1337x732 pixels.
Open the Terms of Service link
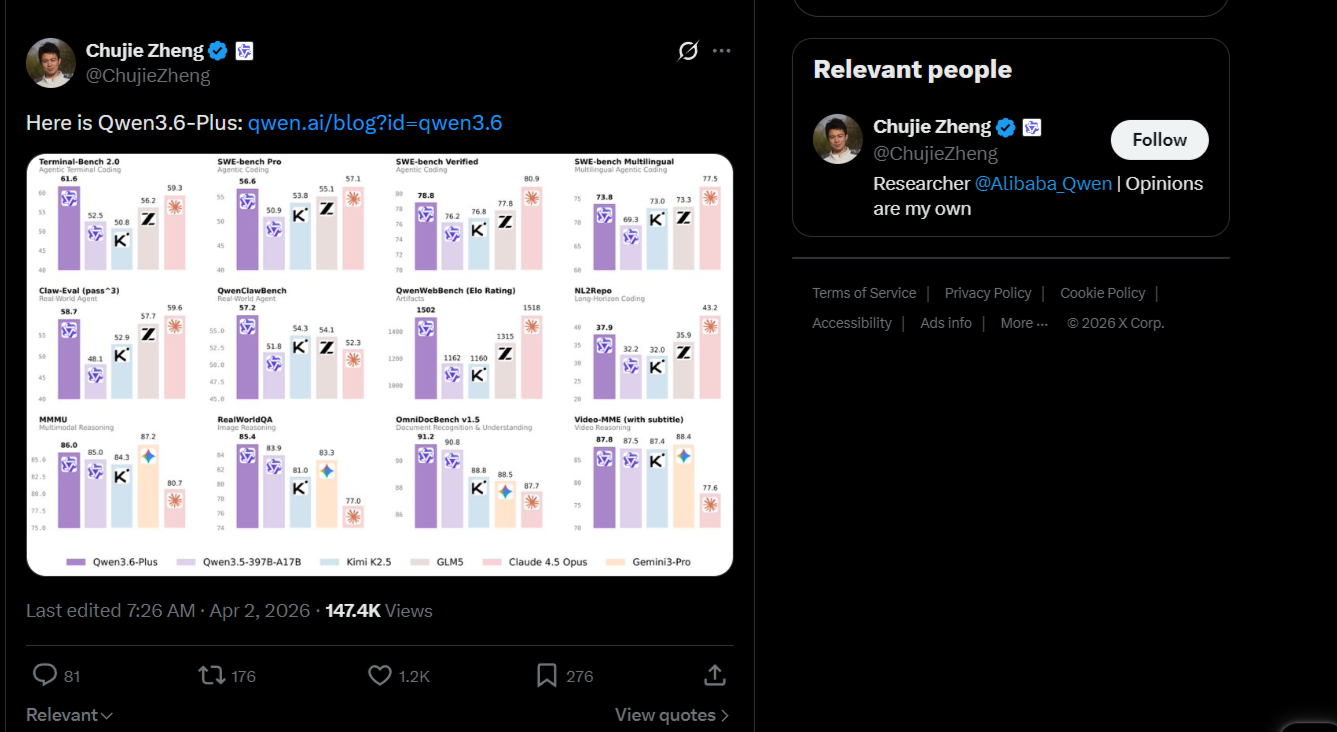tap(864, 293)
